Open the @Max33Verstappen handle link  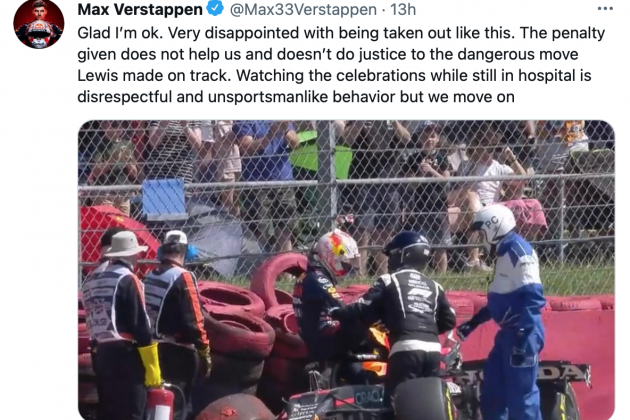pyautogui.click(x=303, y=9)
